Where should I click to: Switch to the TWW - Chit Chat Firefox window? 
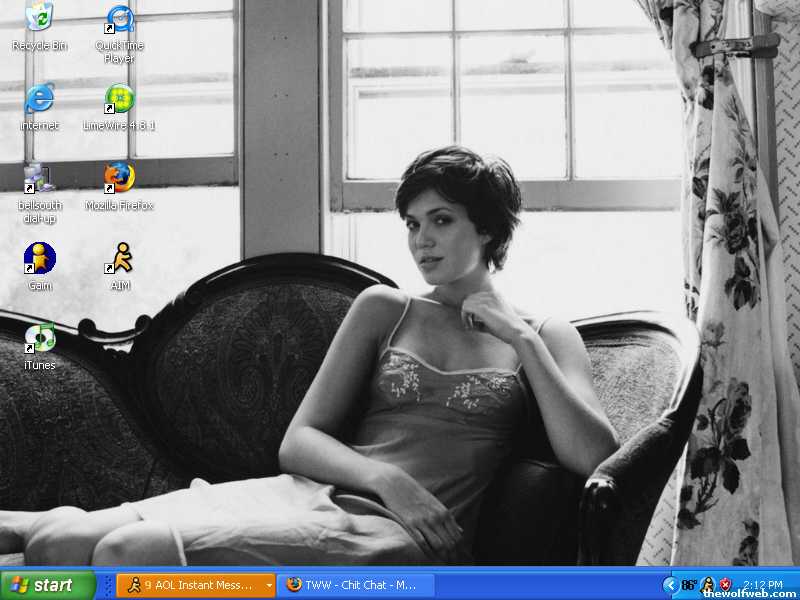click(x=357, y=585)
